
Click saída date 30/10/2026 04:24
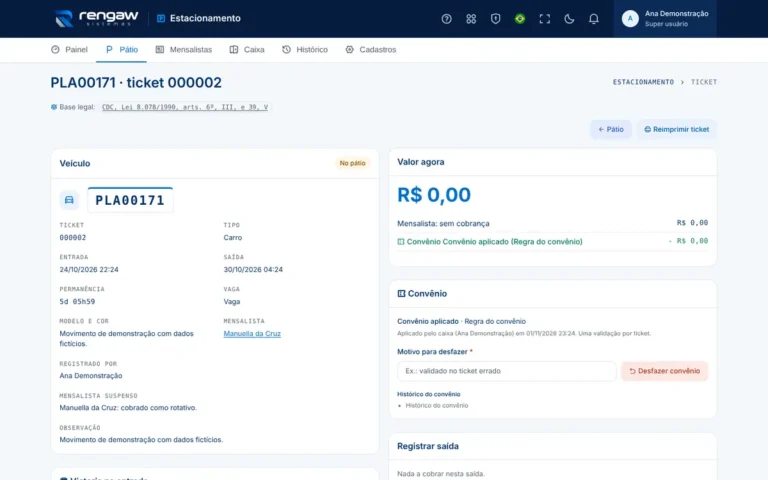click(x=253, y=269)
